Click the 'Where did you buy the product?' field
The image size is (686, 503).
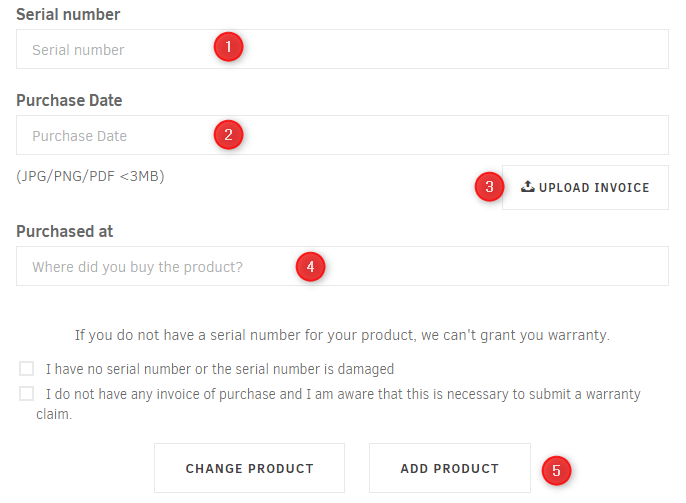(342, 266)
